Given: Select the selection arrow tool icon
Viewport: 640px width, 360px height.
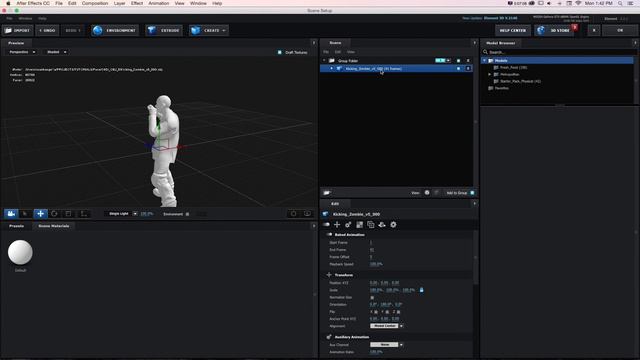Looking at the screenshot, I should point(25,213).
